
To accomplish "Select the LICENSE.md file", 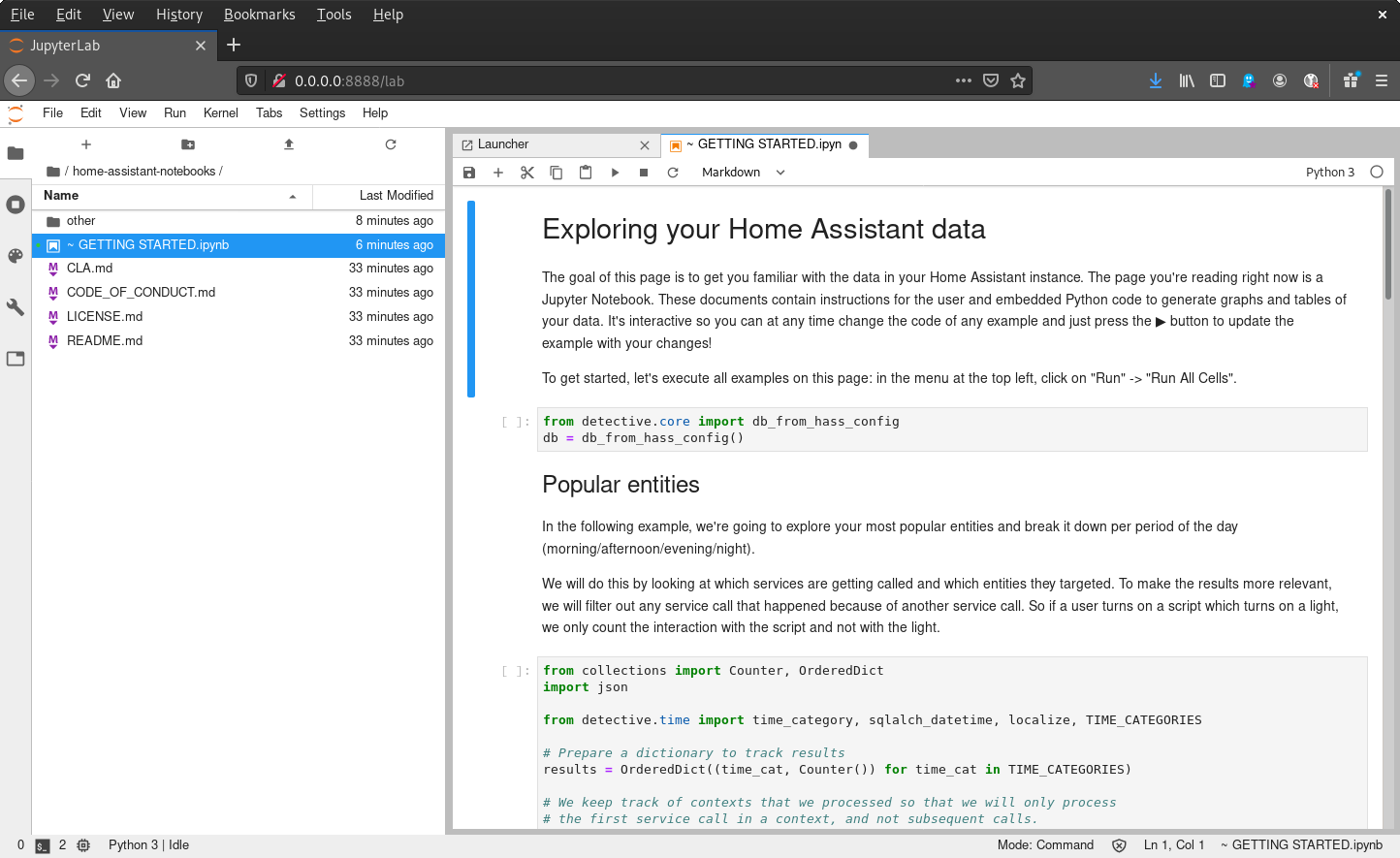I will click(239, 317).
